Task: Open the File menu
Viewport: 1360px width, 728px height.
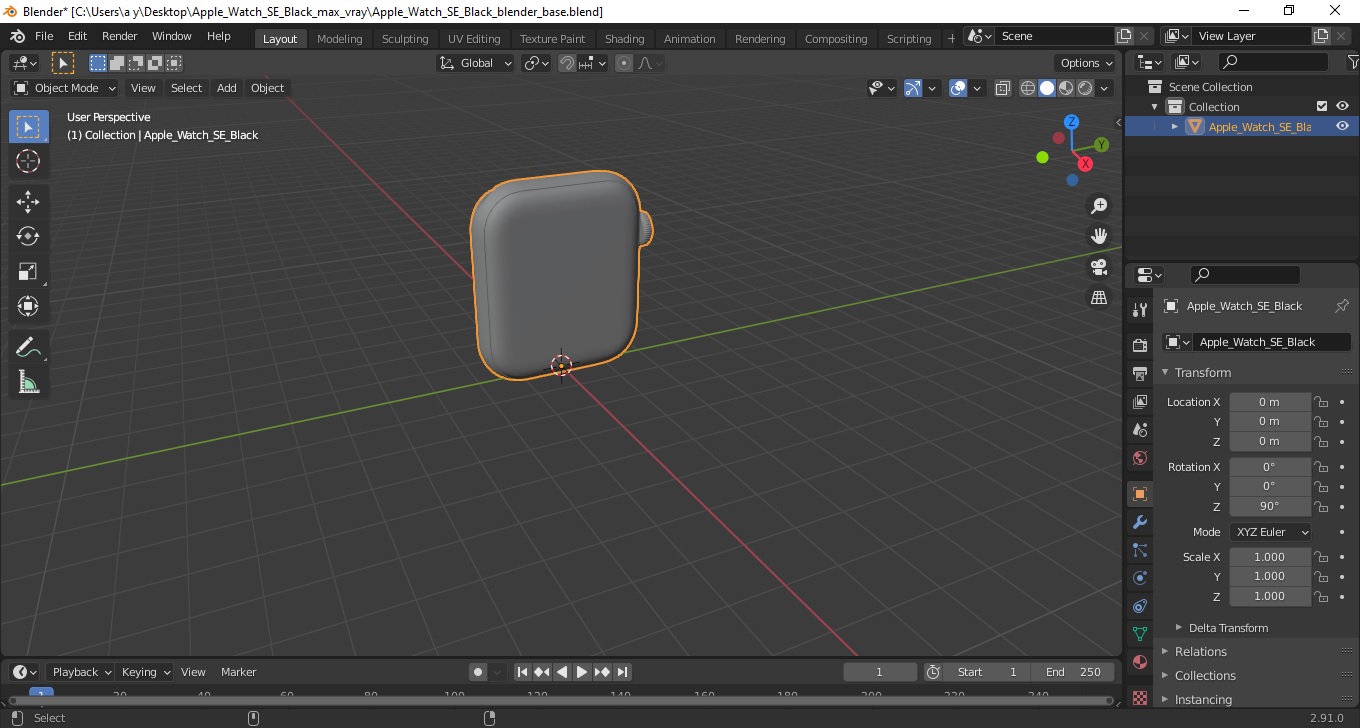Action: pyautogui.click(x=44, y=36)
